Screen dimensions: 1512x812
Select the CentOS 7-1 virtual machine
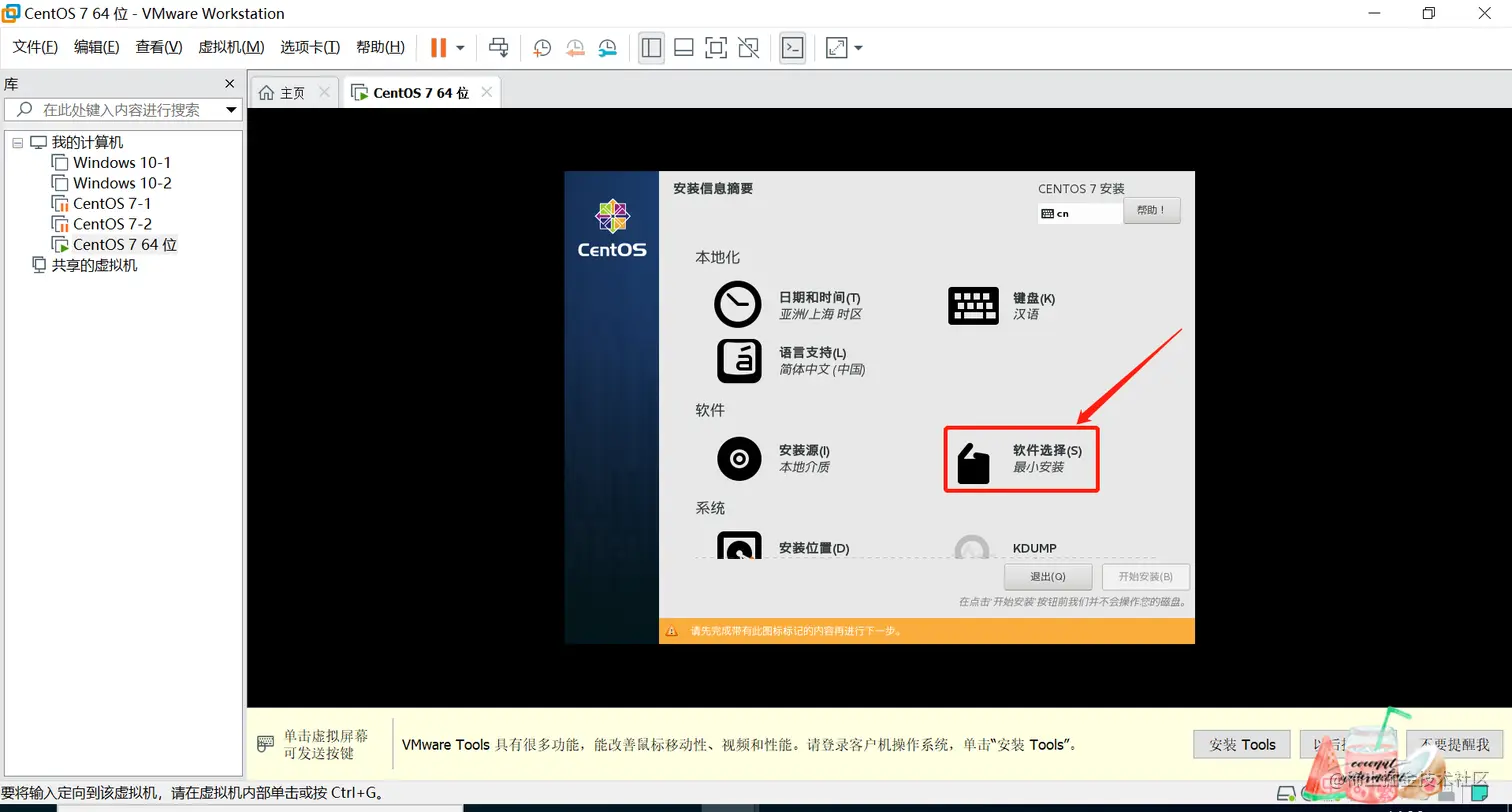click(x=112, y=203)
